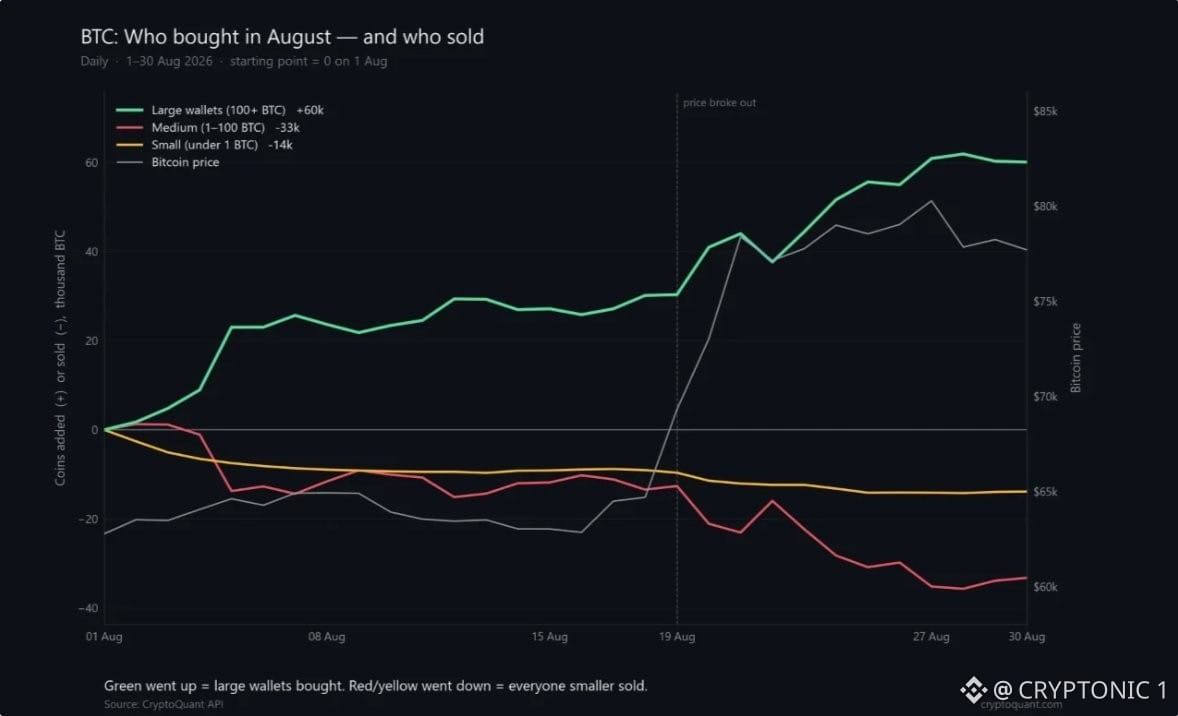Screen dimensions: 1178x716
Task: Select the 19 Aug date tick
Action: tap(677, 636)
